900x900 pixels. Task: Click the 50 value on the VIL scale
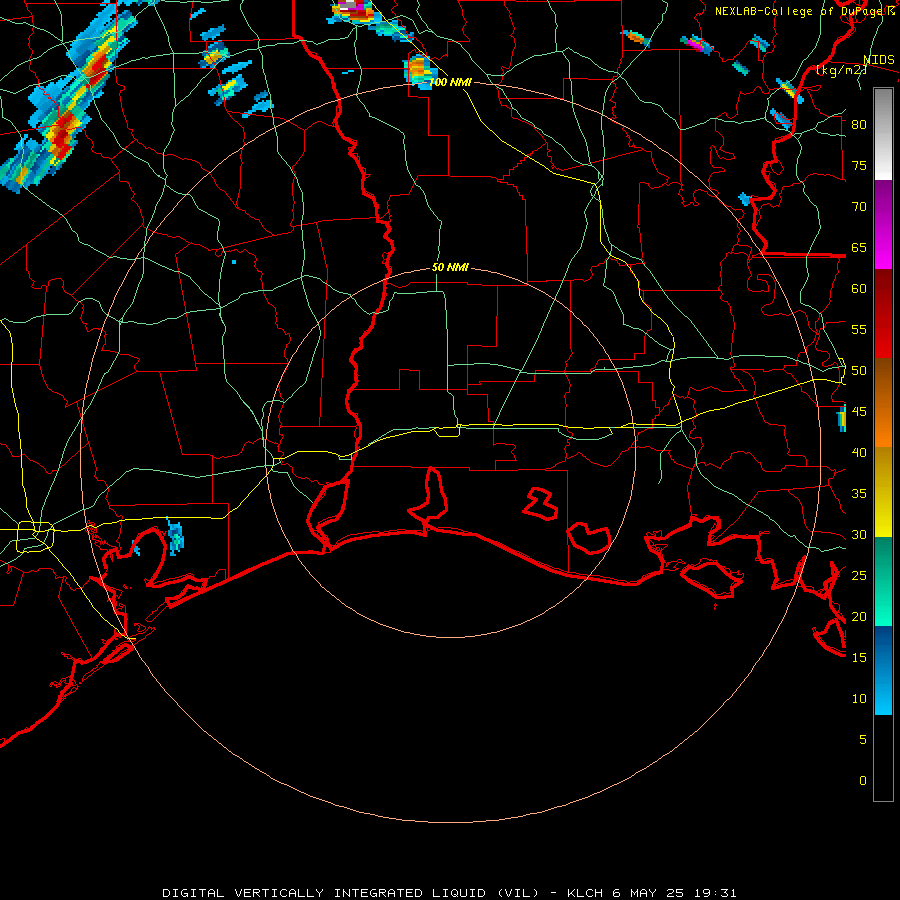pos(859,371)
